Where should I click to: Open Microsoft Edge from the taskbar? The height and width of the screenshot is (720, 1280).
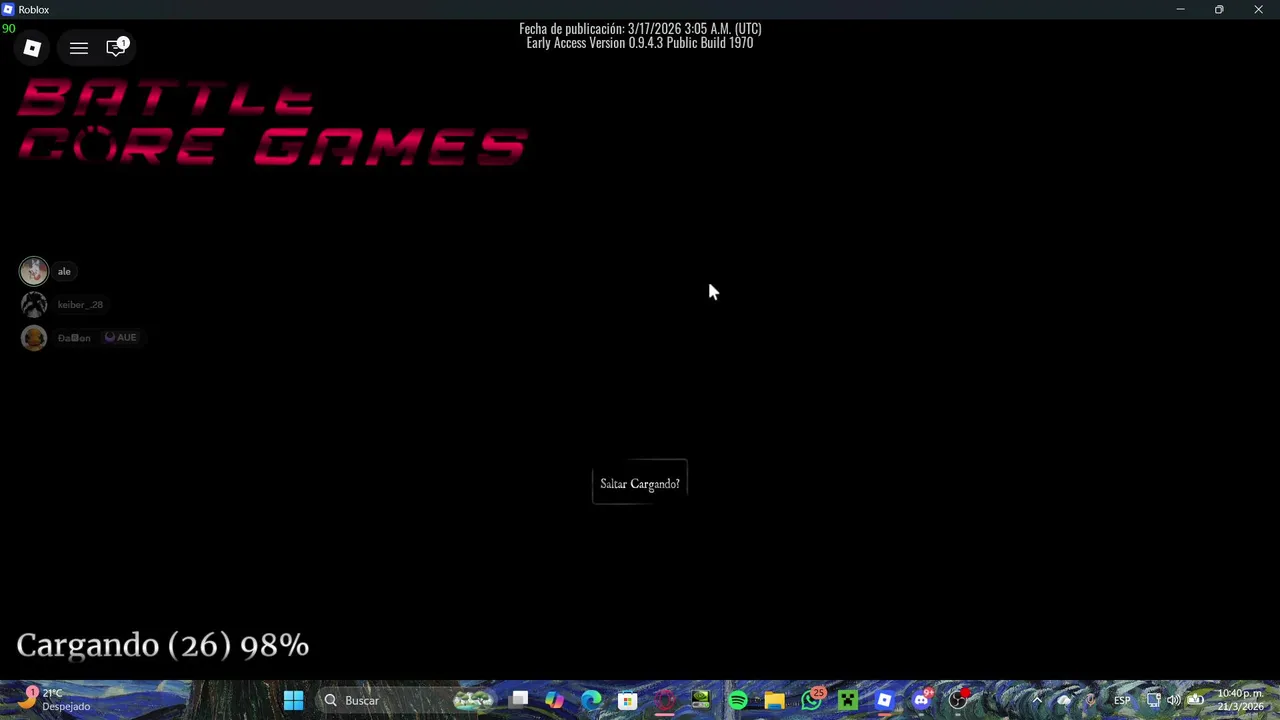pos(591,700)
